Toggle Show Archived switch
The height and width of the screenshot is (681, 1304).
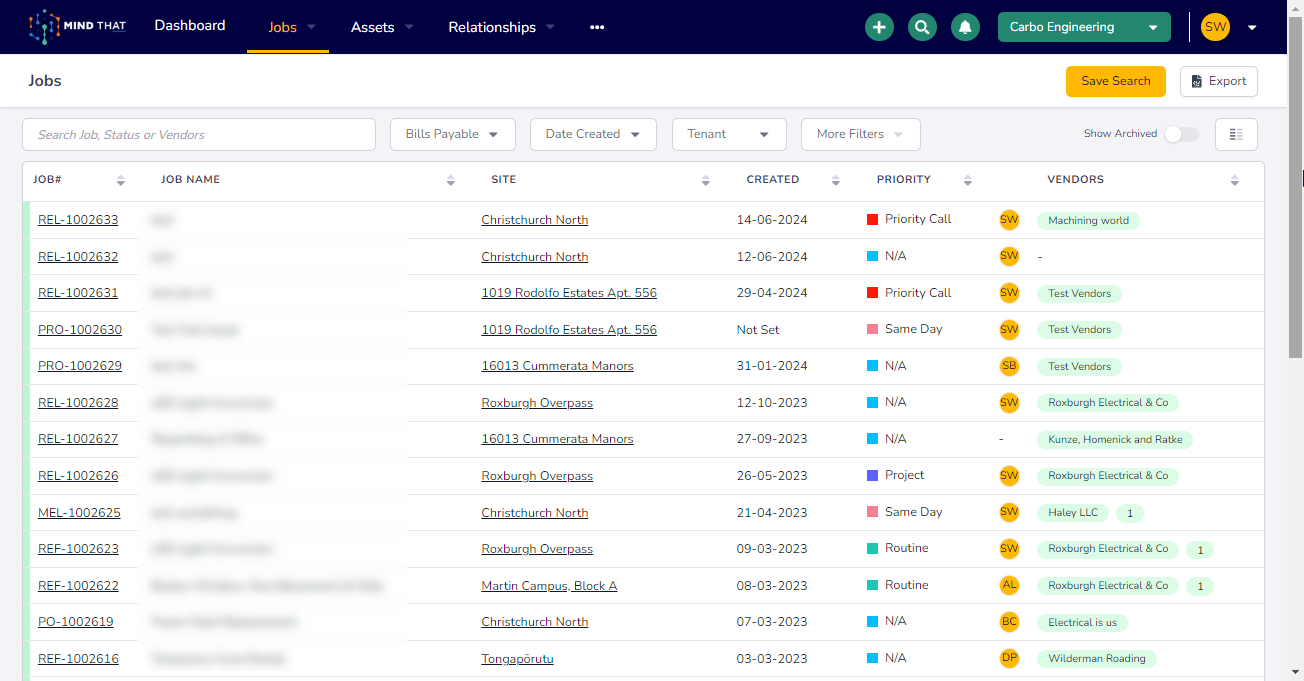click(1181, 134)
